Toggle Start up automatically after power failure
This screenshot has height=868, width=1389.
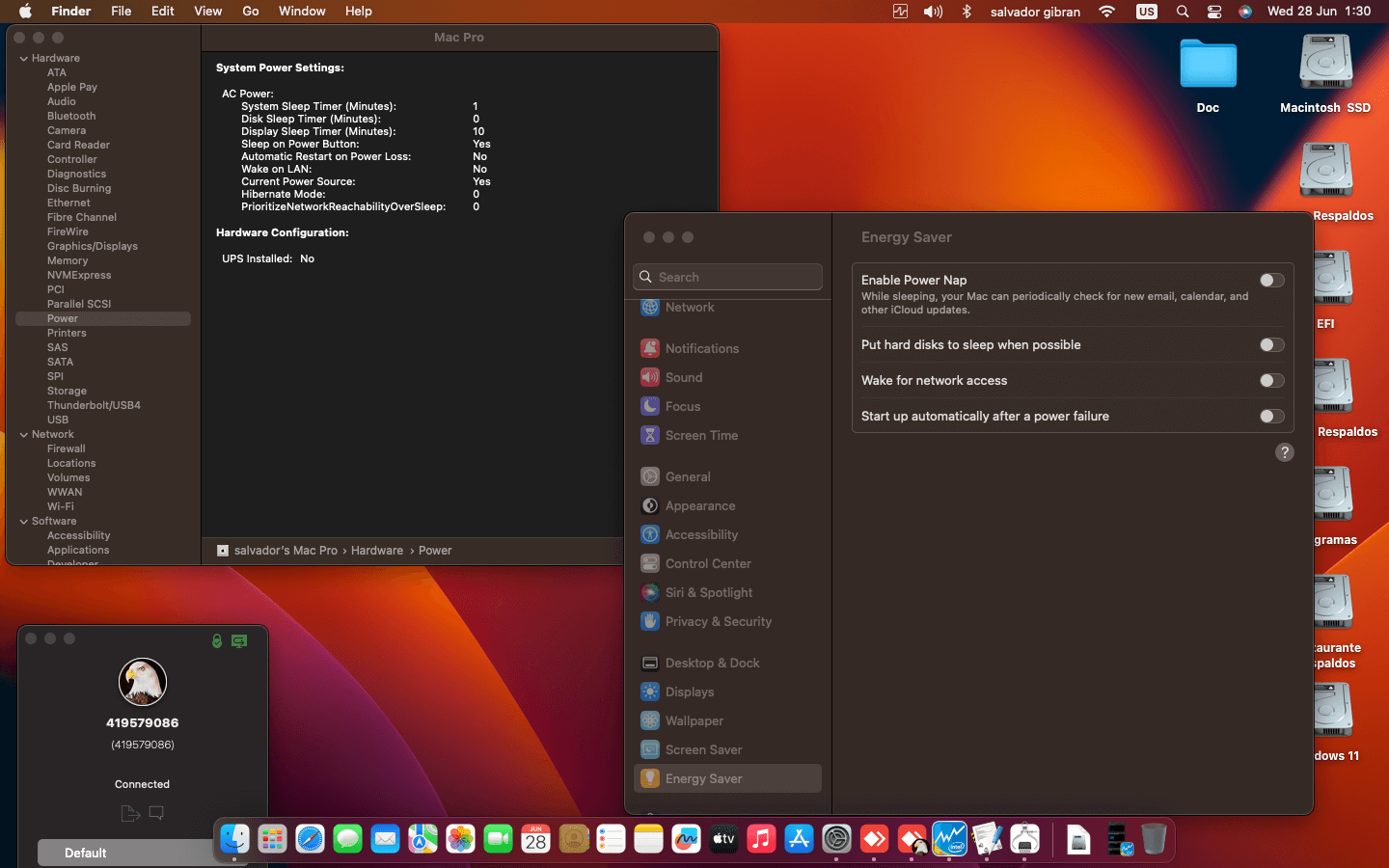tap(1272, 416)
